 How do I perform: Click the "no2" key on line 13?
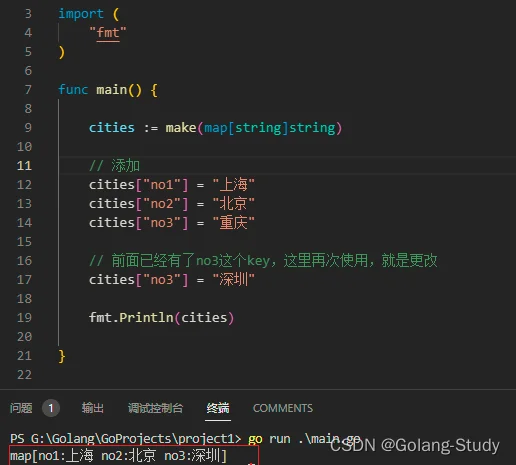(x=162, y=204)
